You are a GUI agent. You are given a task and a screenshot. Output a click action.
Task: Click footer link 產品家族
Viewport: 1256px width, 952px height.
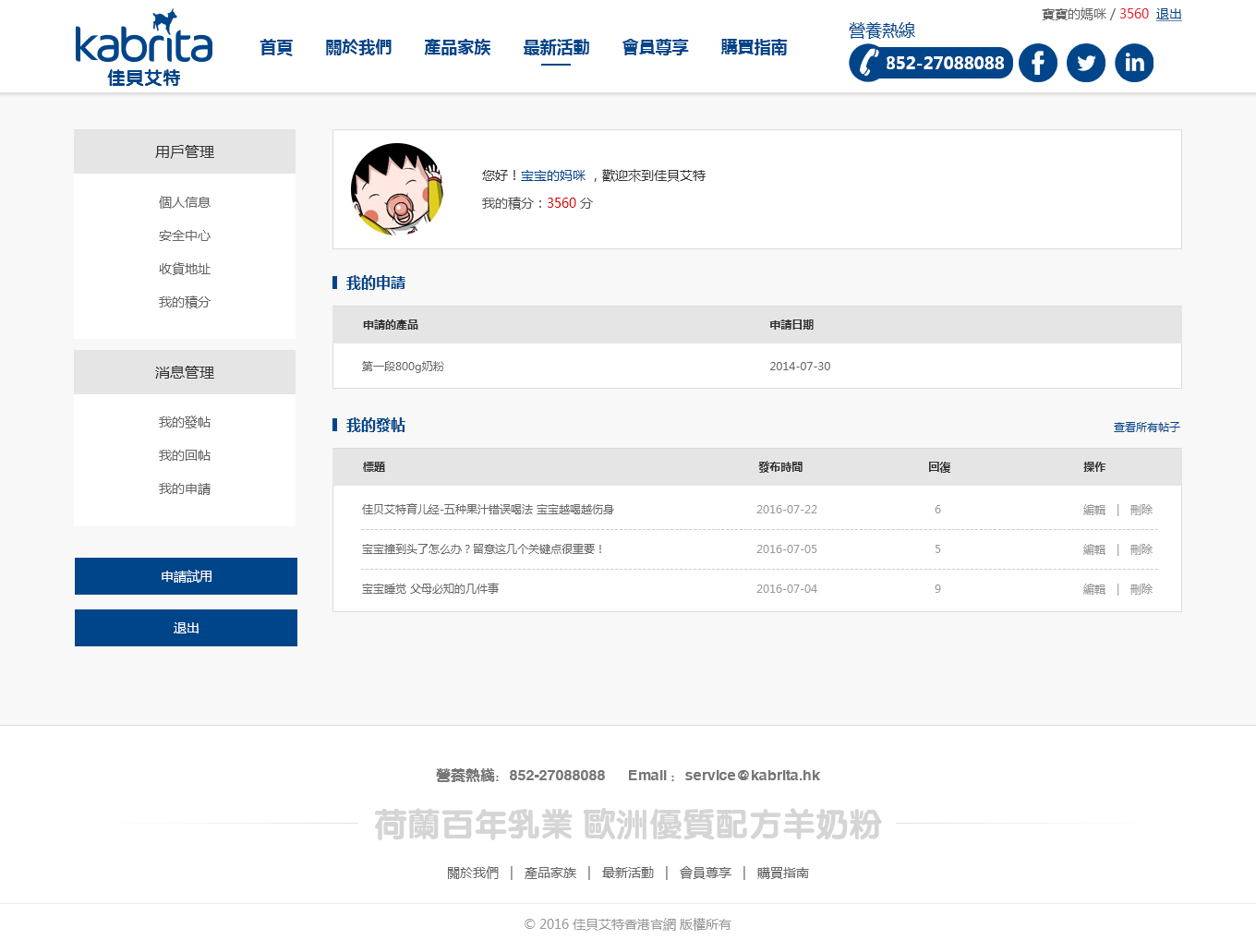(550, 873)
